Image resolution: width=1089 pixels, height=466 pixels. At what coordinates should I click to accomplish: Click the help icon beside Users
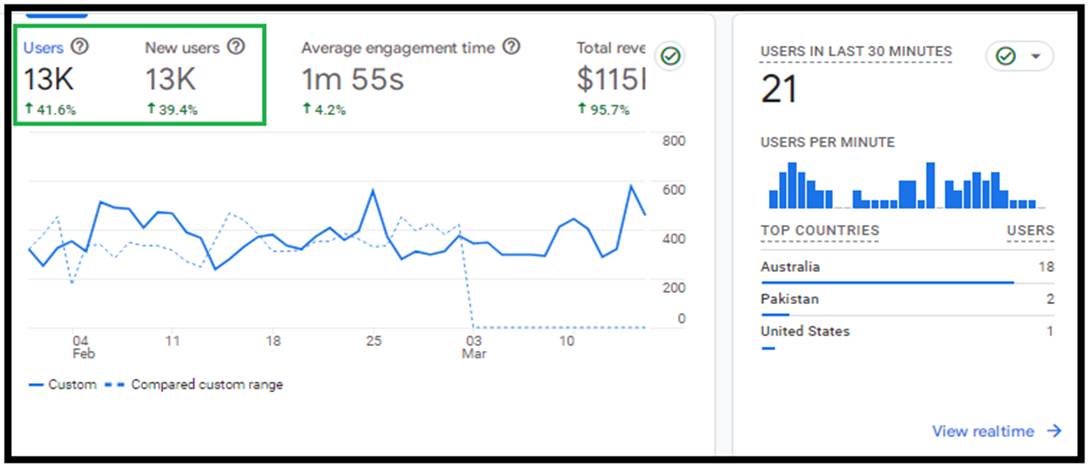click(81, 47)
